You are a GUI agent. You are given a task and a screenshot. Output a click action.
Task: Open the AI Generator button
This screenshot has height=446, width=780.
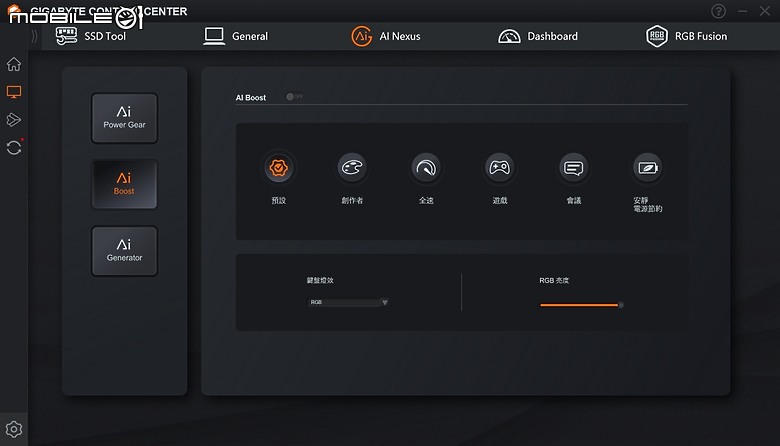(124, 251)
